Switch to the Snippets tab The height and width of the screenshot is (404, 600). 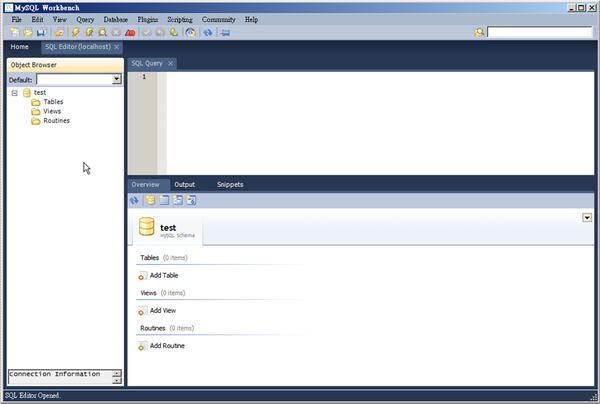[x=230, y=184]
